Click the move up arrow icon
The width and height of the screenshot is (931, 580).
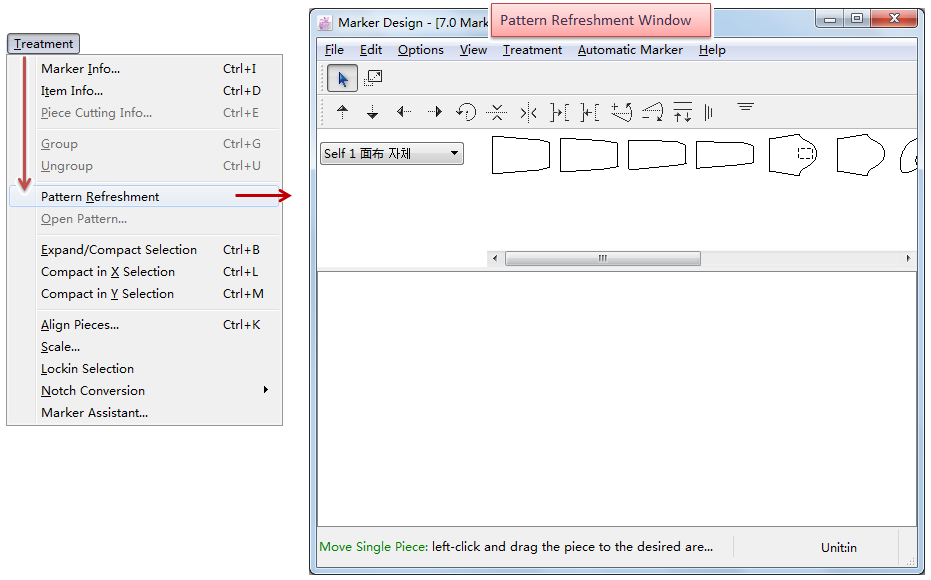(x=342, y=112)
